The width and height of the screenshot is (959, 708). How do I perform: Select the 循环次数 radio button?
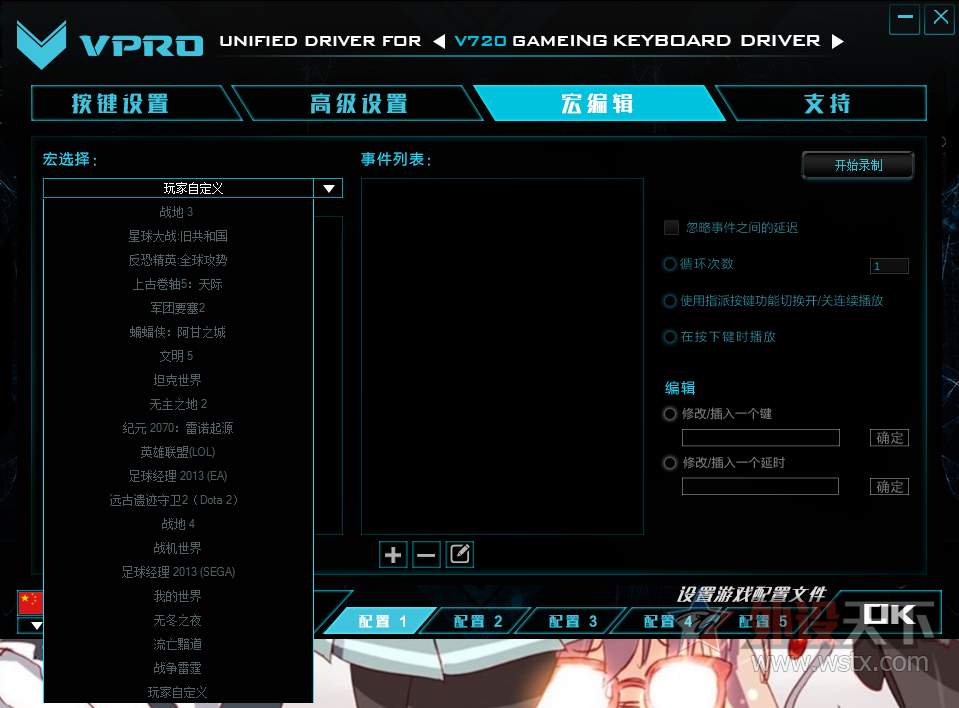pos(668,264)
